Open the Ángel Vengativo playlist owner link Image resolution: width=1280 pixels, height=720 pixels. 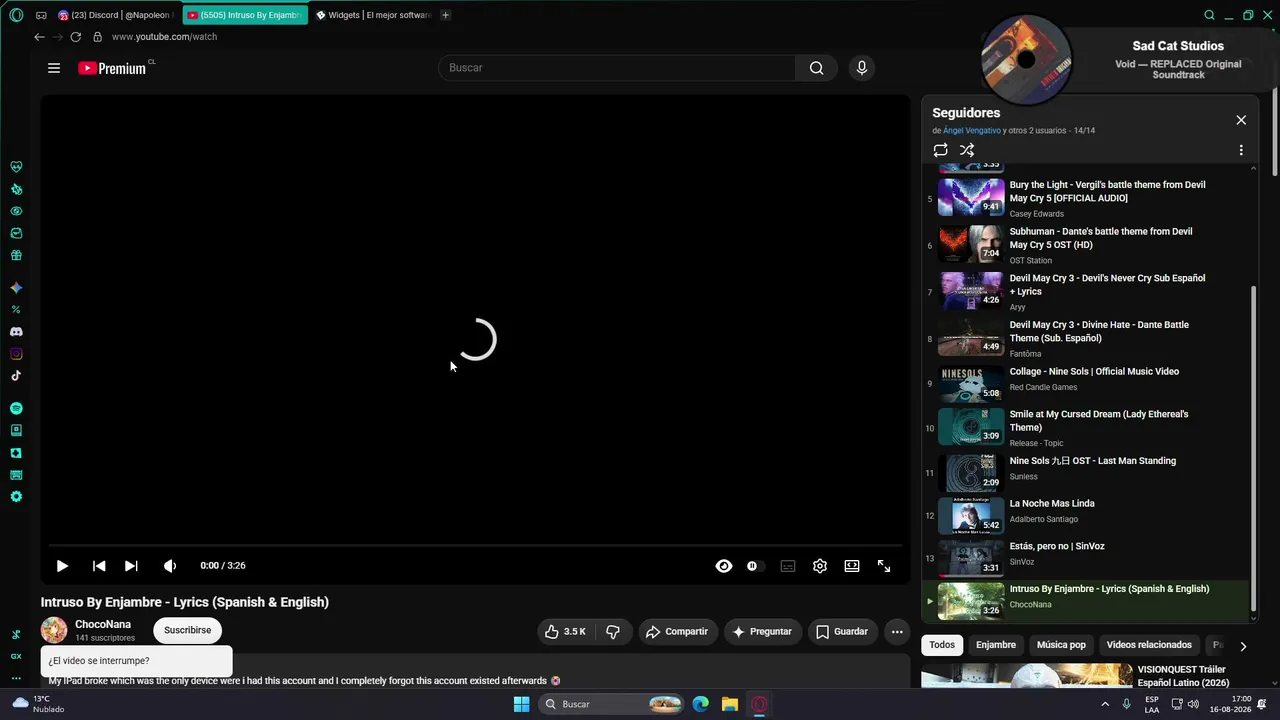[972, 131]
